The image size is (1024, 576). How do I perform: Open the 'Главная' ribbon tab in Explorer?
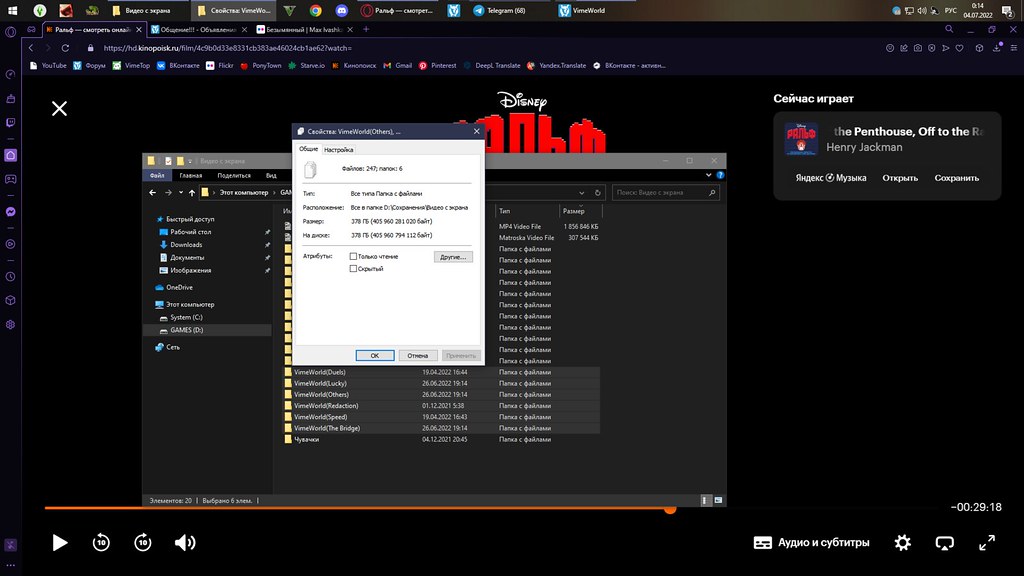190,175
